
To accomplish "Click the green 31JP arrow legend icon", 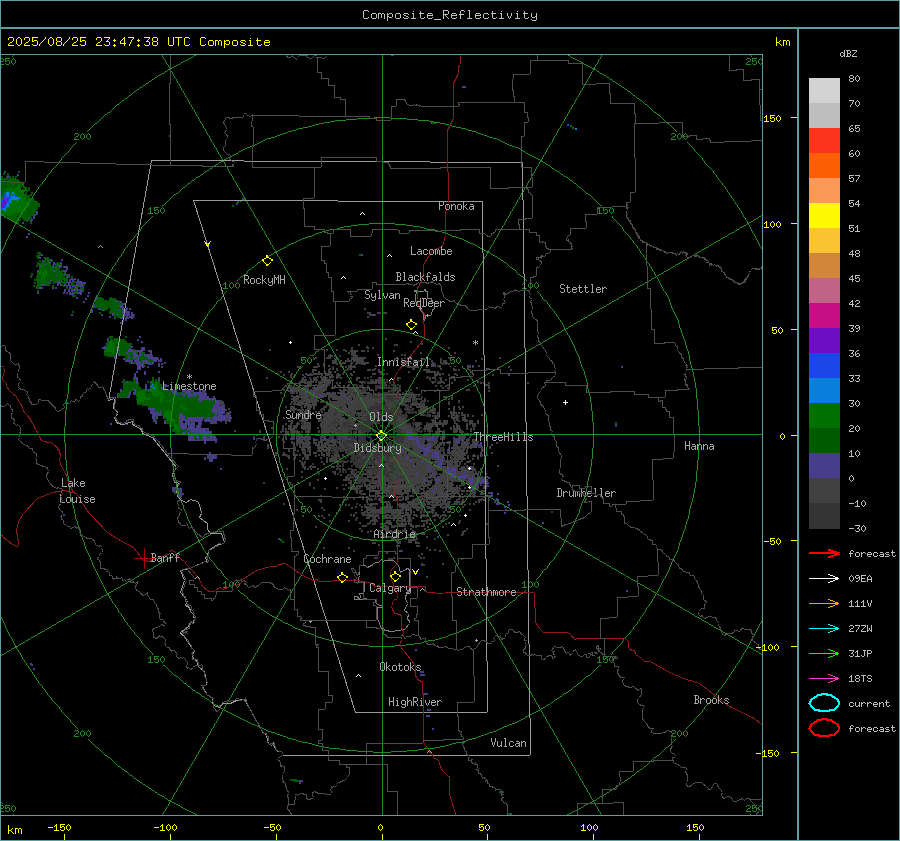I will coord(824,653).
